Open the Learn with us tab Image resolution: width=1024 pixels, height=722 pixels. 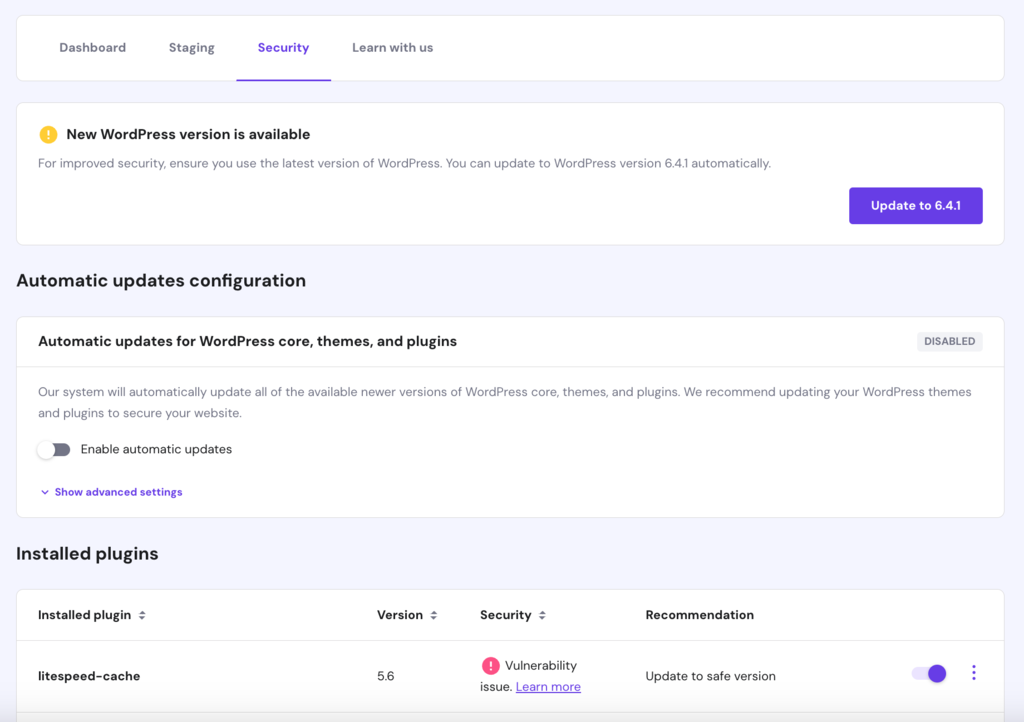(x=392, y=47)
